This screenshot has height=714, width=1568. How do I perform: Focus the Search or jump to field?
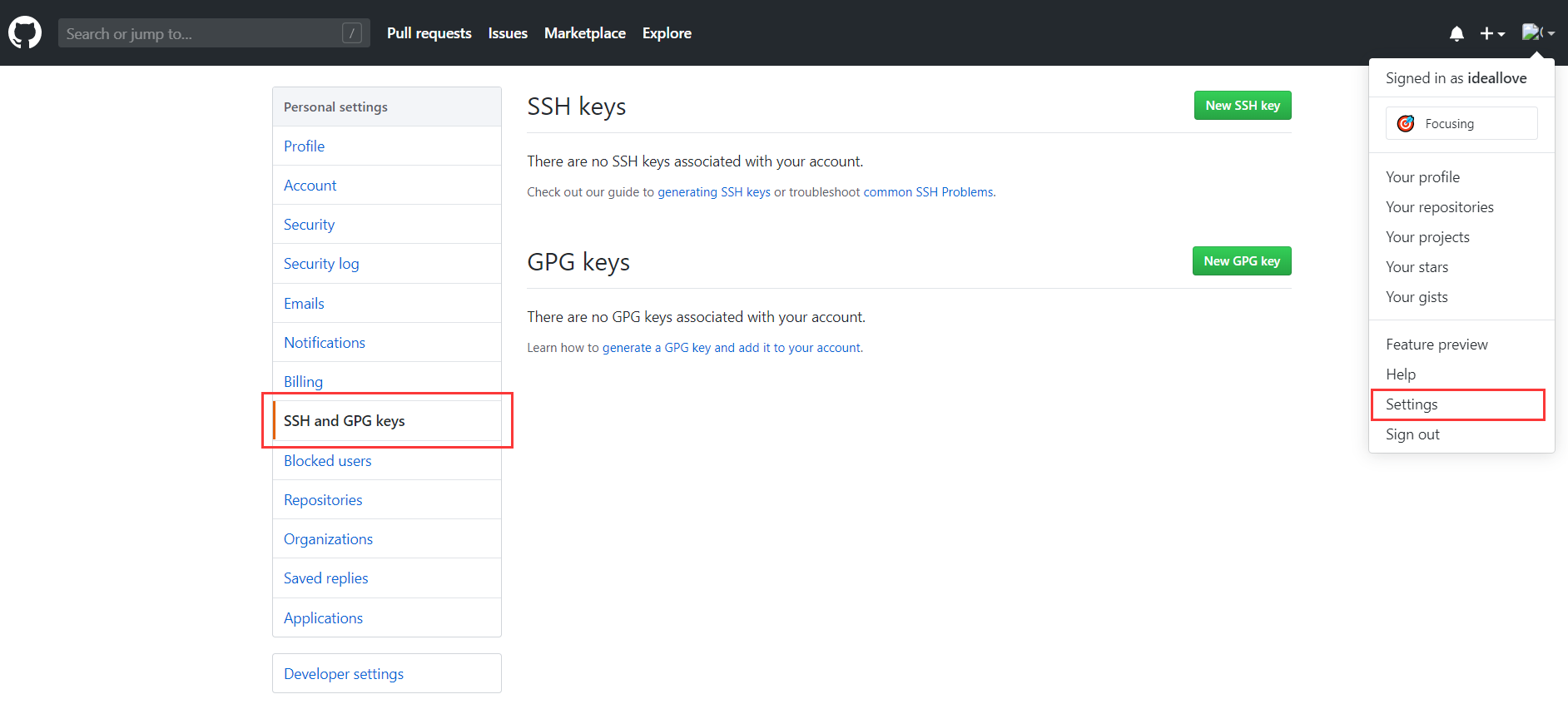pos(200,33)
